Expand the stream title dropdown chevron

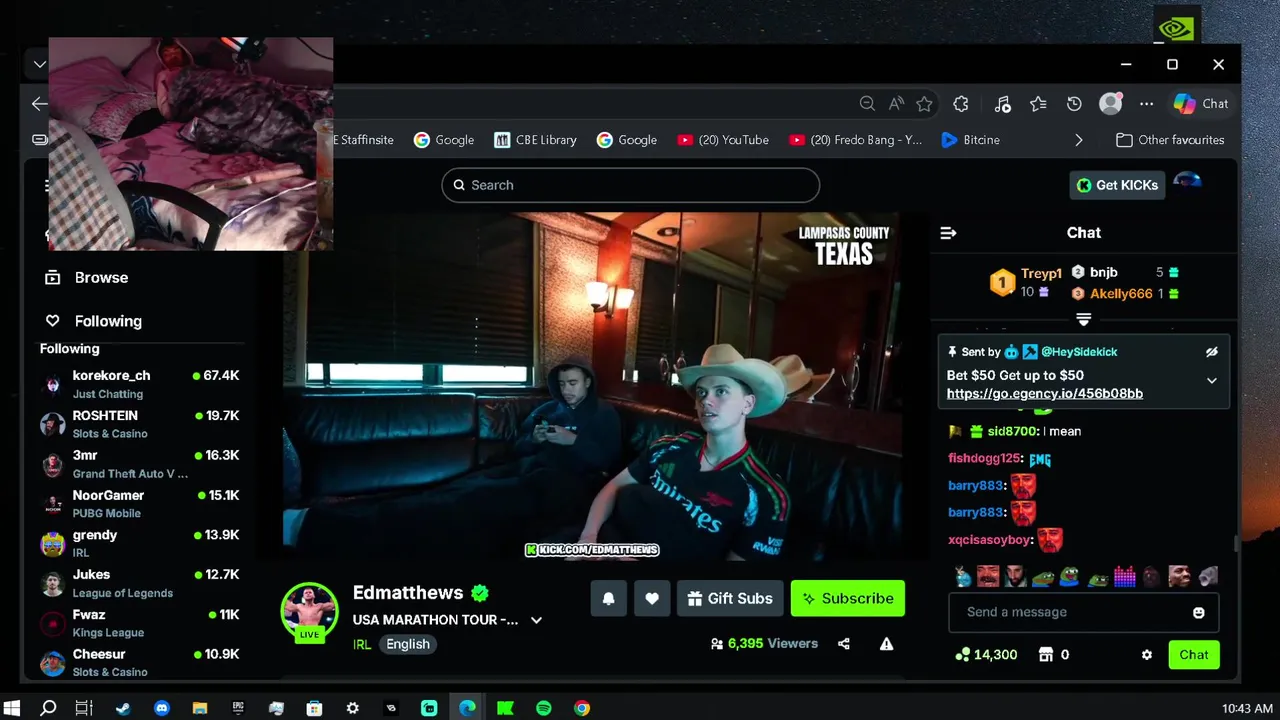[x=536, y=620]
